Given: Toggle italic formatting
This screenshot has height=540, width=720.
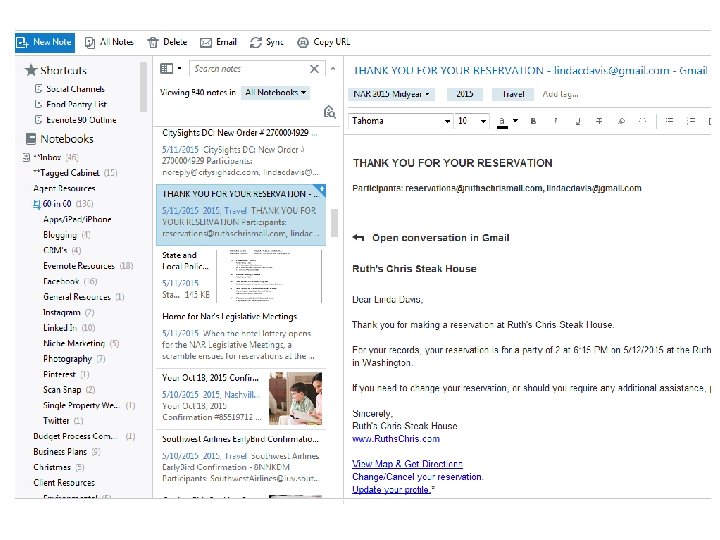Looking at the screenshot, I should coord(556,121).
